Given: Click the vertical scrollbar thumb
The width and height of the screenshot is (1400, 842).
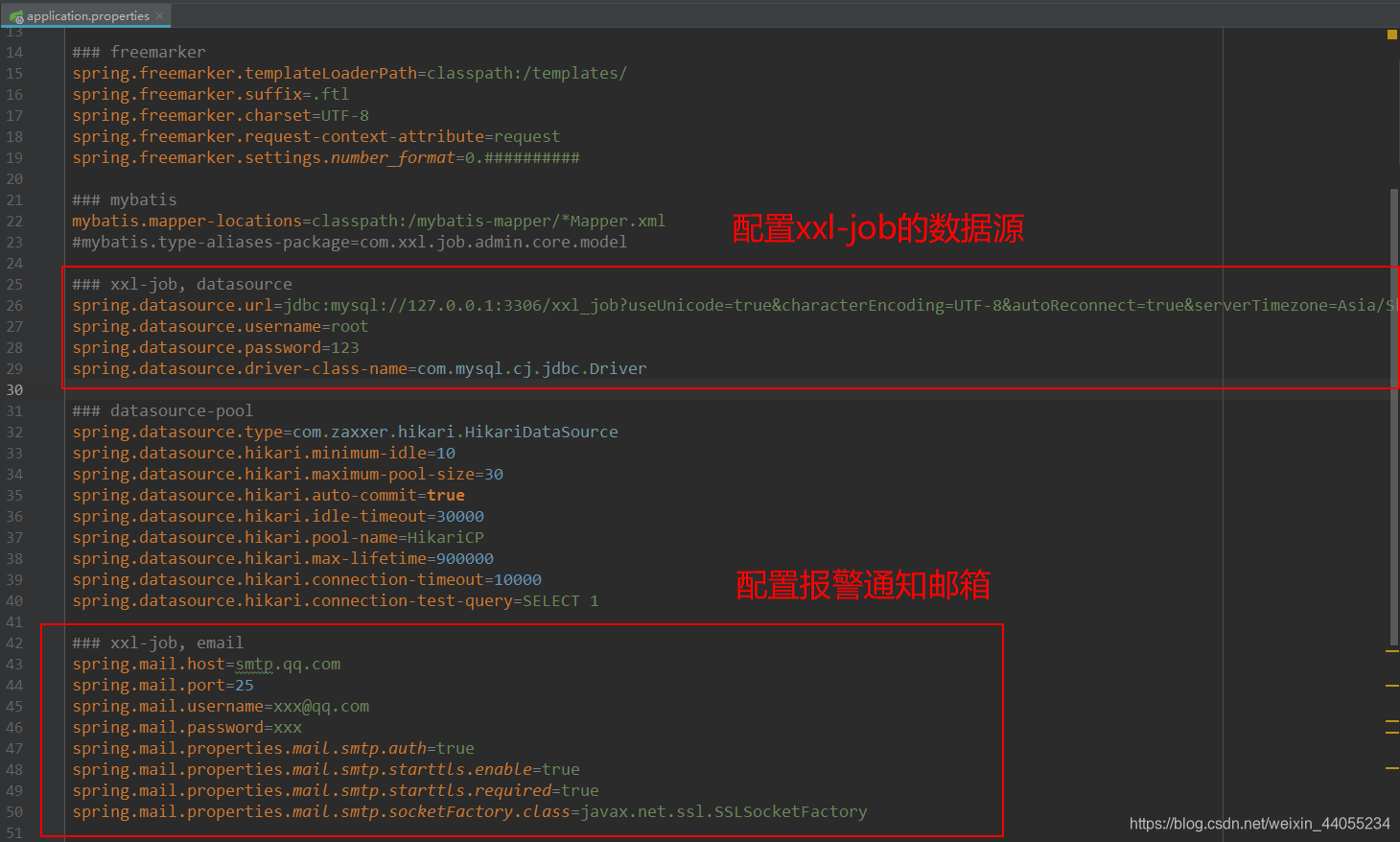Looking at the screenshot, I should tap(1393, 417).
